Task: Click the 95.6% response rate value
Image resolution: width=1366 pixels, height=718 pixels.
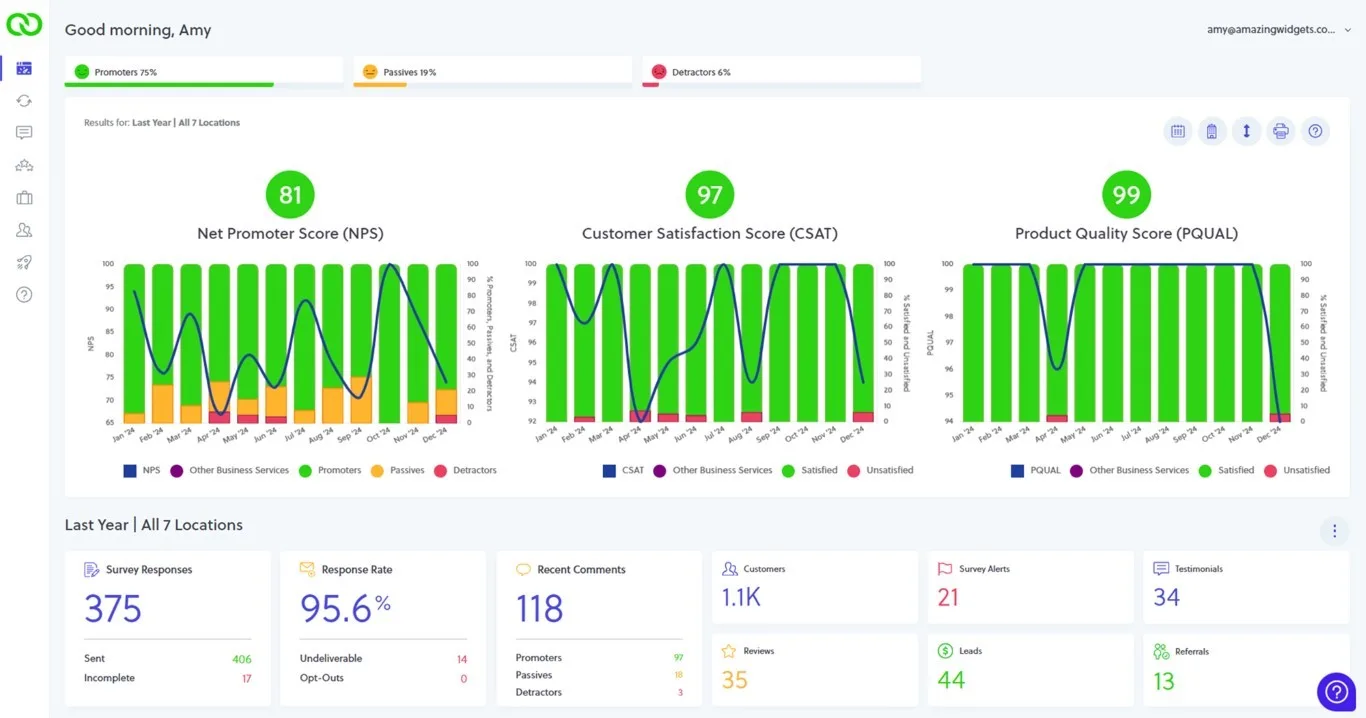Action: pyautogui.click(x=345, y=608)
